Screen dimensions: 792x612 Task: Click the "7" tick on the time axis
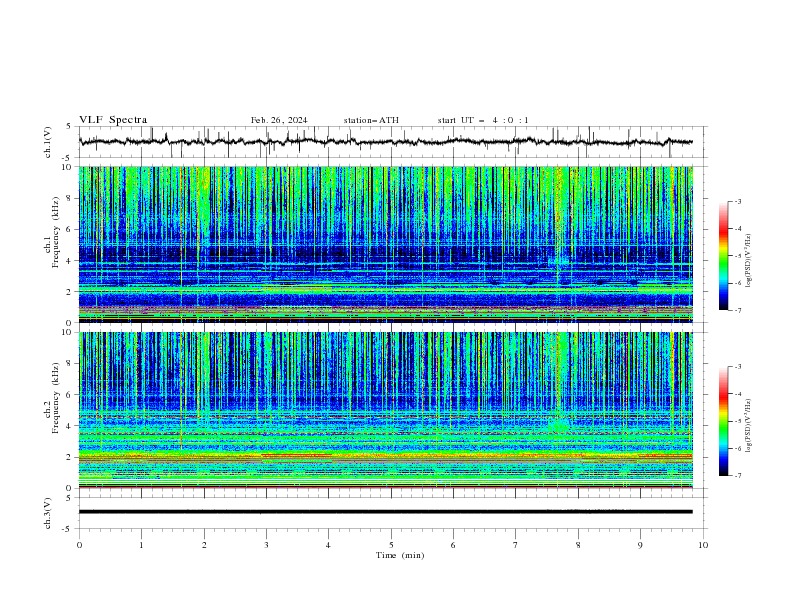[516, 545]
